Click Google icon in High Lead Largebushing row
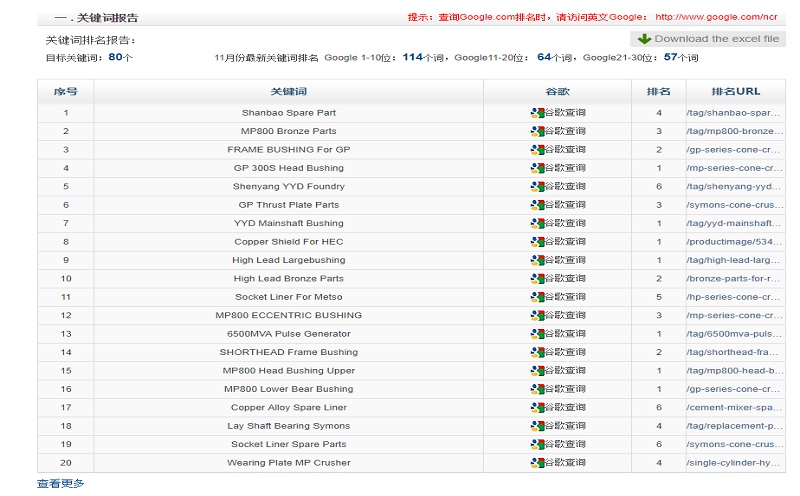This screenshot has height=496, width=800. pyautogui.click(x=537, y=260)
